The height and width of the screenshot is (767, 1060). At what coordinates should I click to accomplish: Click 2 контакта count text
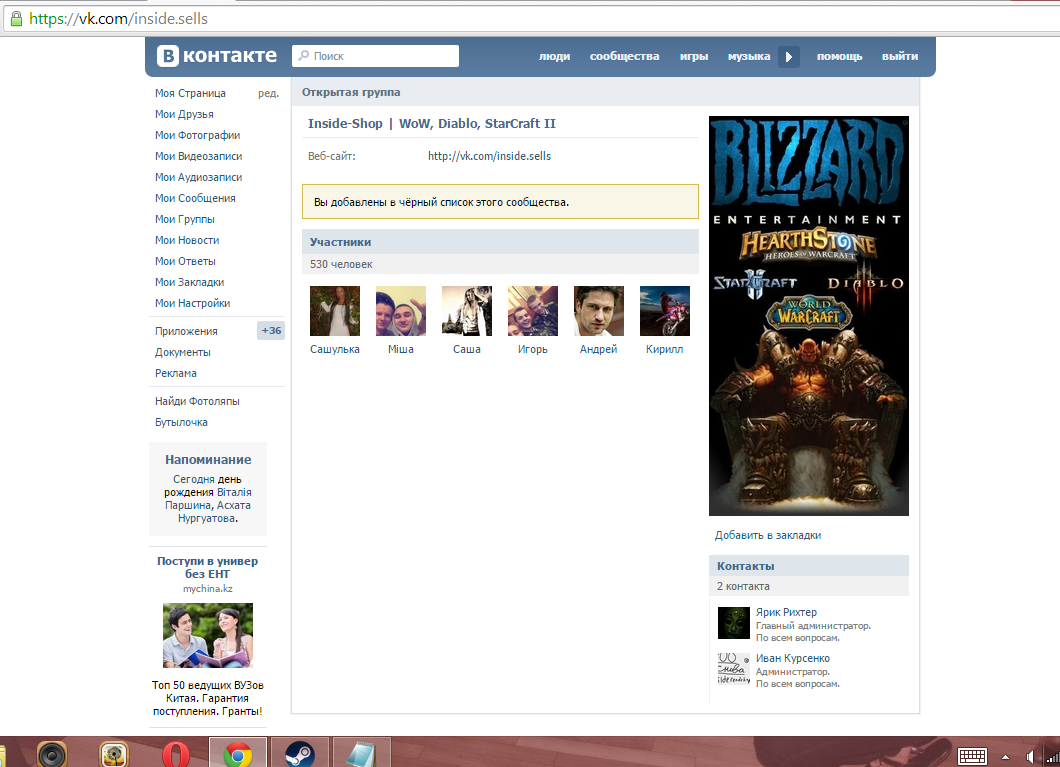pos(743,587)
